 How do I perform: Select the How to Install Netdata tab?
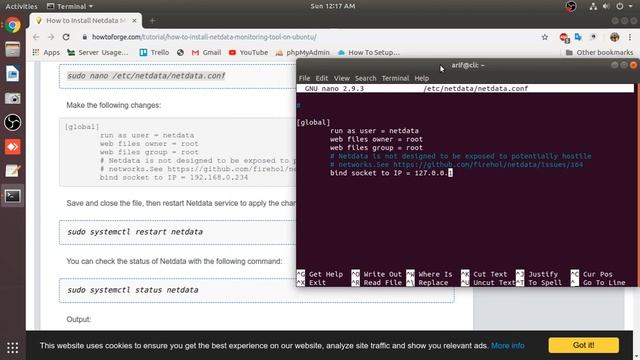[86, 20]
